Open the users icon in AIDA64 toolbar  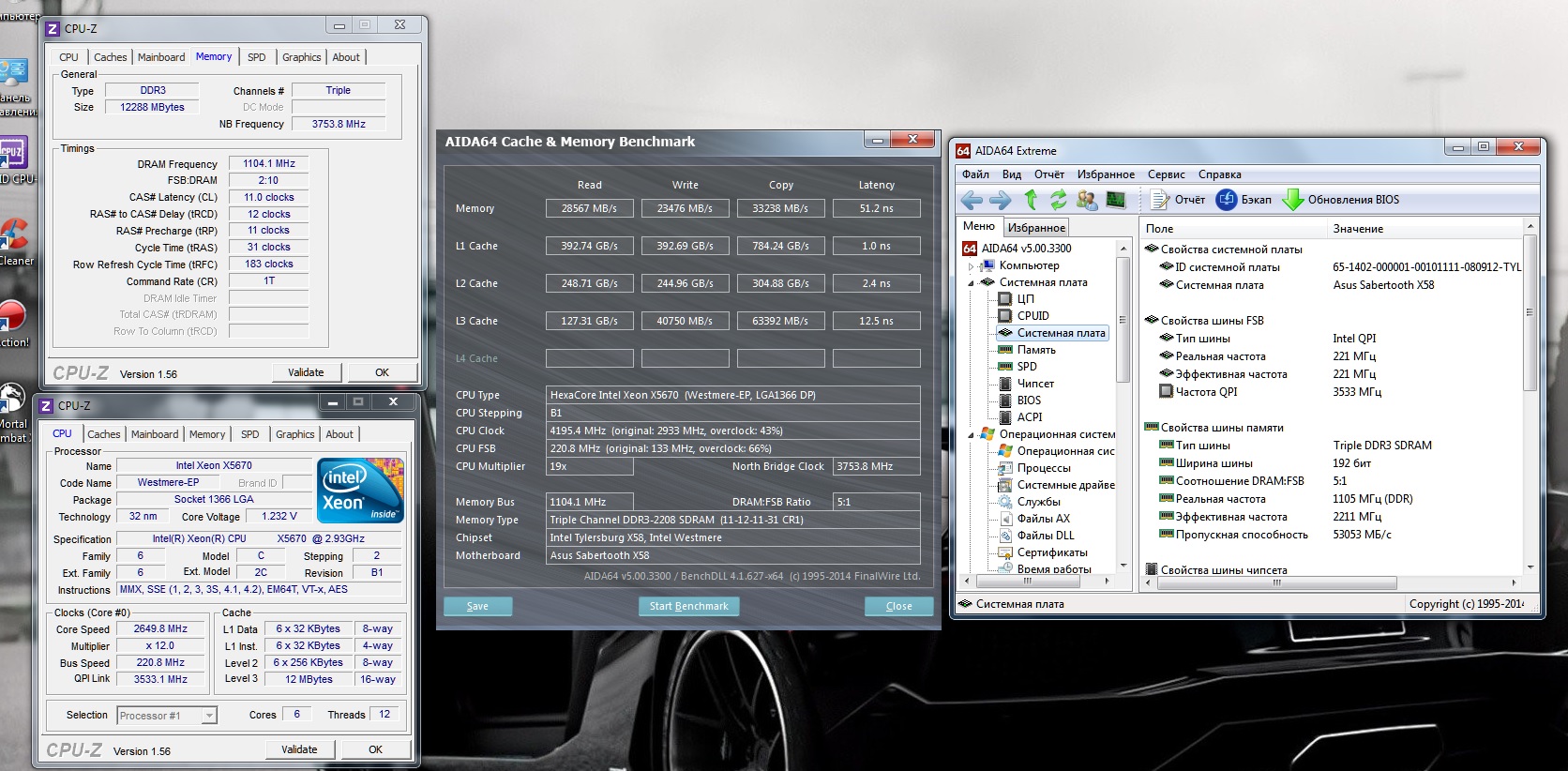pos(1087,200)
